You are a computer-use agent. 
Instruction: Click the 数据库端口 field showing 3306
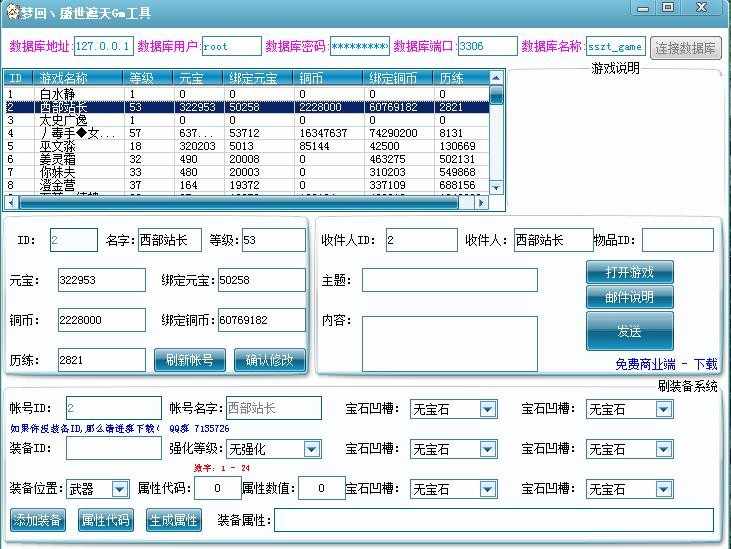(x=488, y=46)
